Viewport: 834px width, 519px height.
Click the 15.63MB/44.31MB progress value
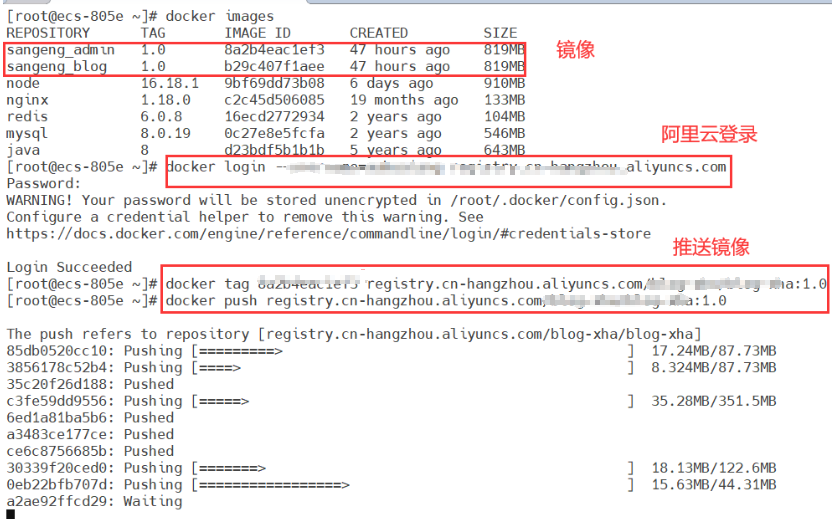click(714, 485)
